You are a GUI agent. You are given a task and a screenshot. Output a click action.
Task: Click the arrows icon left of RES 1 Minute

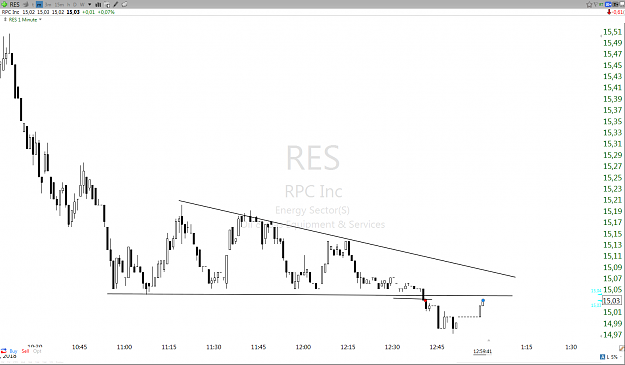click(5, 19)
